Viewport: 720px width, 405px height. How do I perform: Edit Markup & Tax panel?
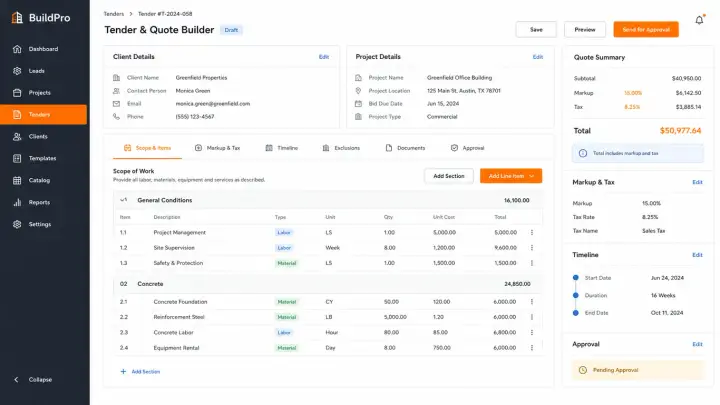[x=697, y=182]
